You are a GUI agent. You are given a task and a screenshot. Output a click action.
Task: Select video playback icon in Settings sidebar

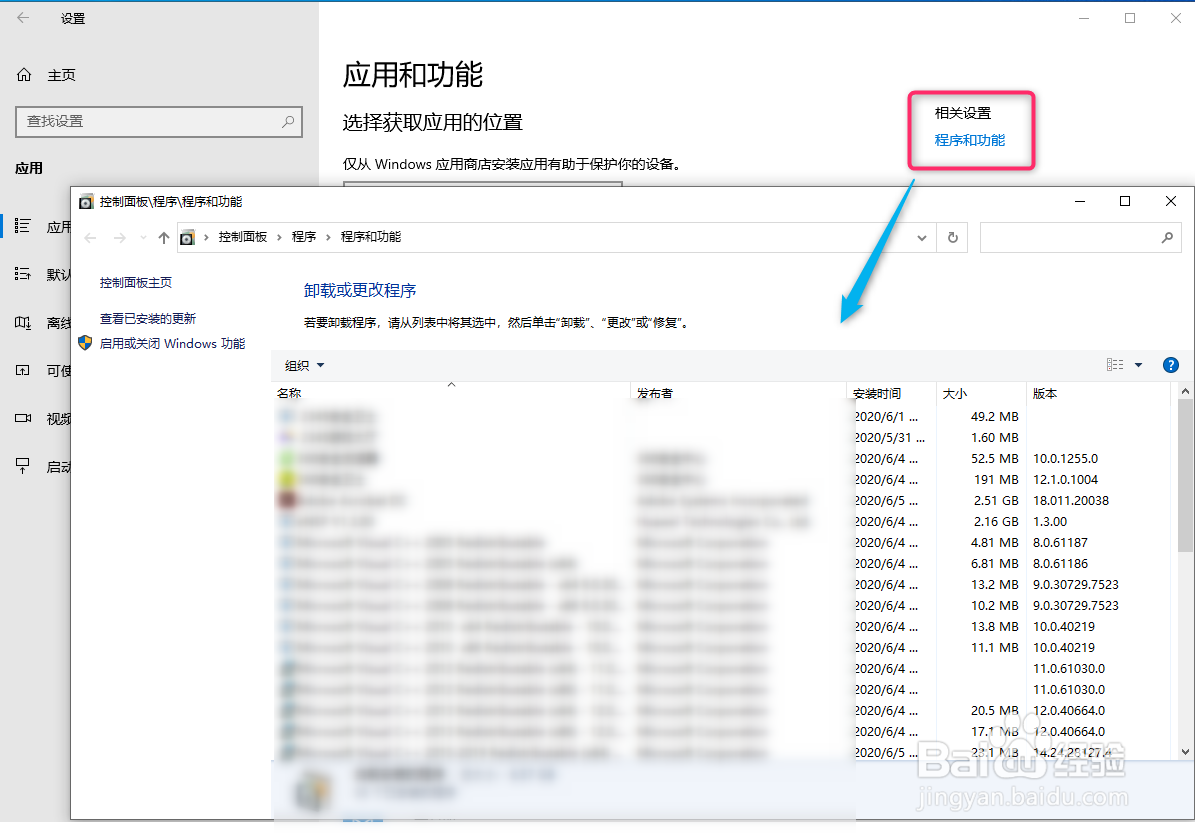(x=23, y=418)
